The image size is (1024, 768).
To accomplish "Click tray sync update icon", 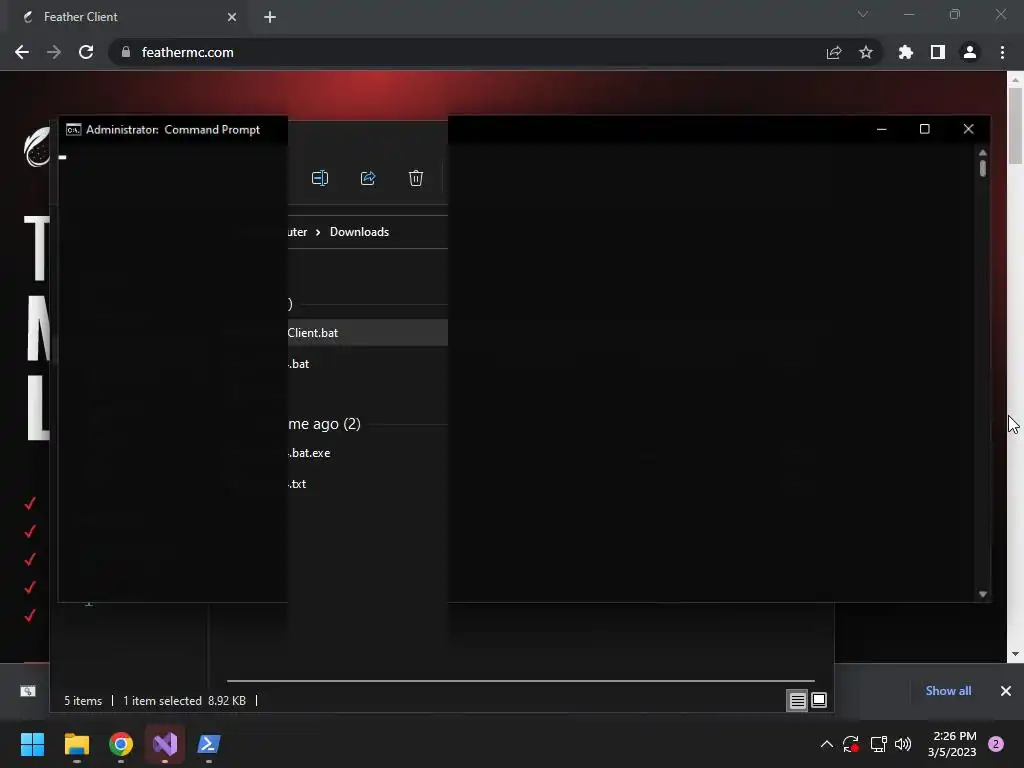I will (x=850, y=744).
